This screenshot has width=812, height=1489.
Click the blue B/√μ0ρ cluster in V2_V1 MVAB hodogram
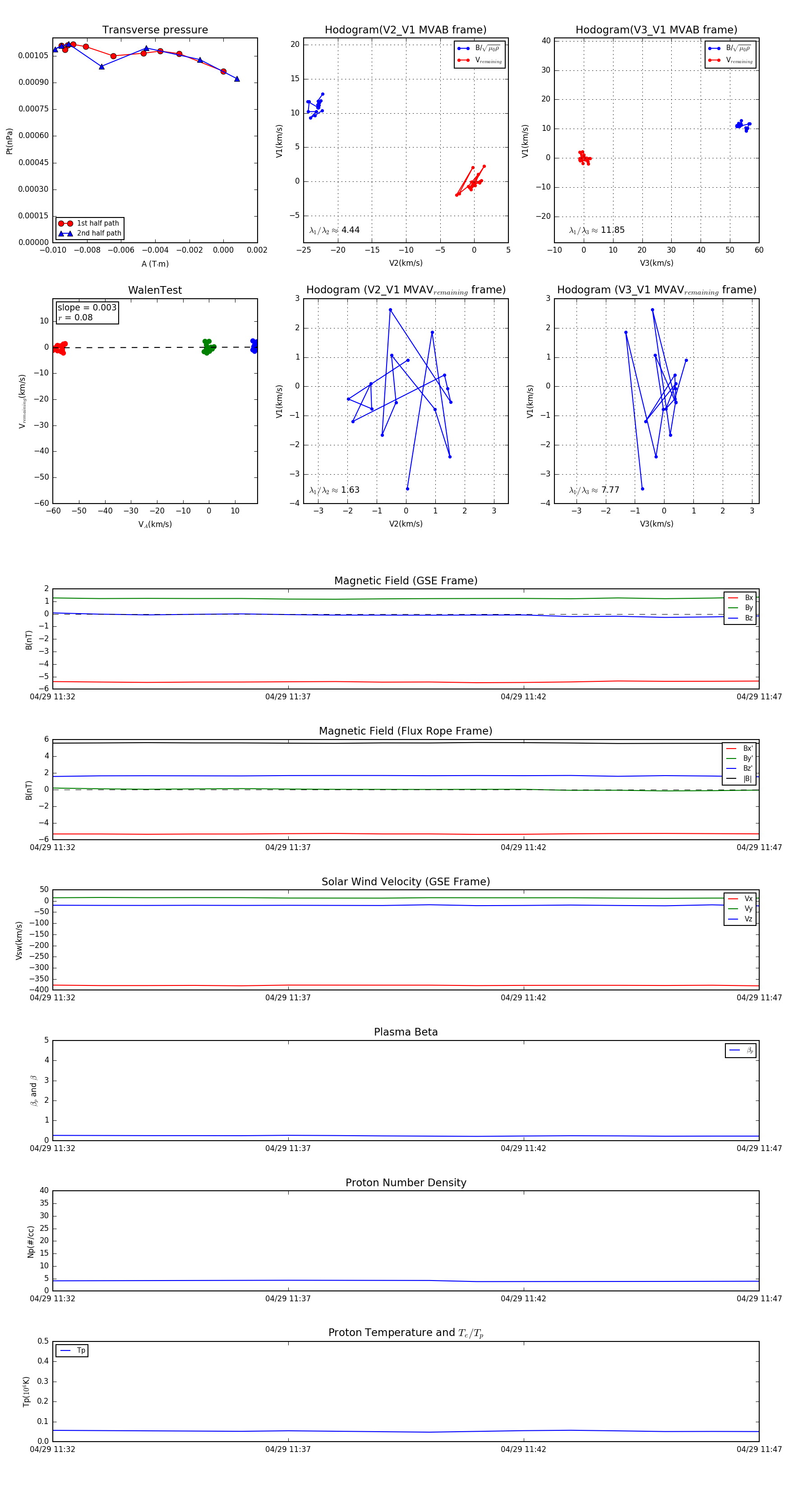[316, 106]
